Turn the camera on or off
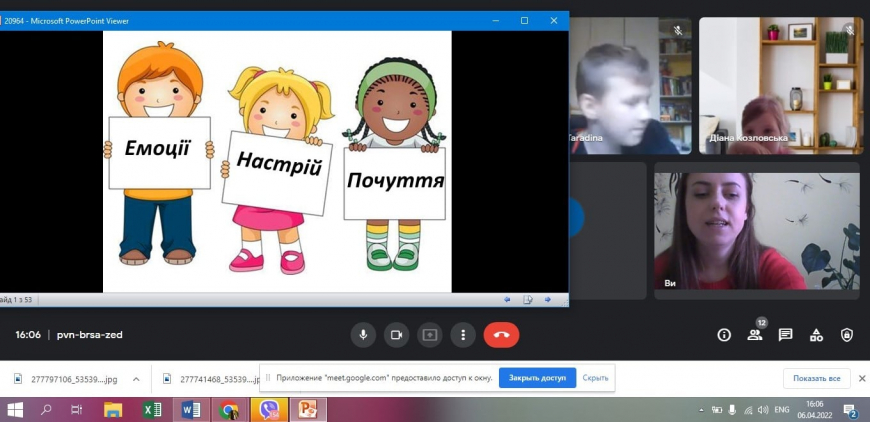Viewport: 870px width, 422px height. click(x=397, y=335)
